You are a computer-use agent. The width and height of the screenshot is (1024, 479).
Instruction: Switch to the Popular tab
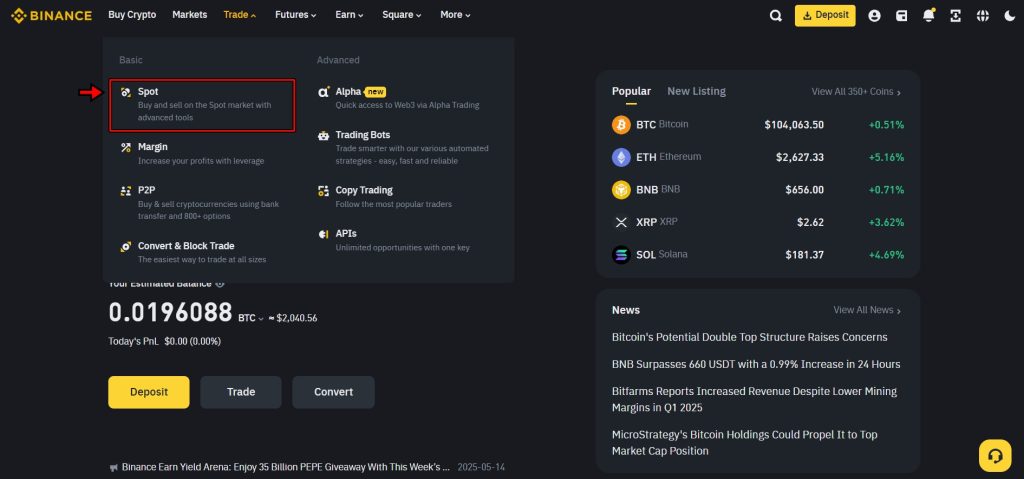[631, 91]
